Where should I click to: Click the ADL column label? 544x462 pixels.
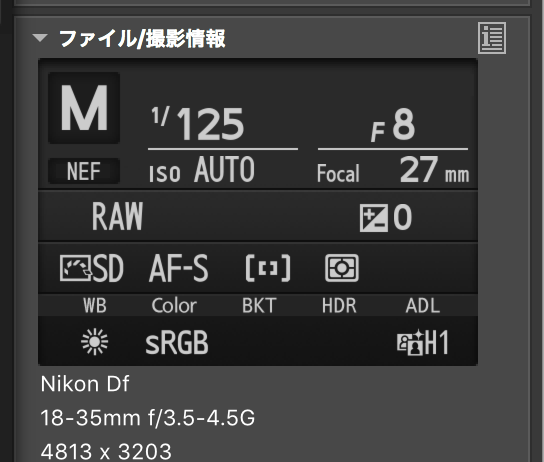pyautogui.click(x=423, y=306)
